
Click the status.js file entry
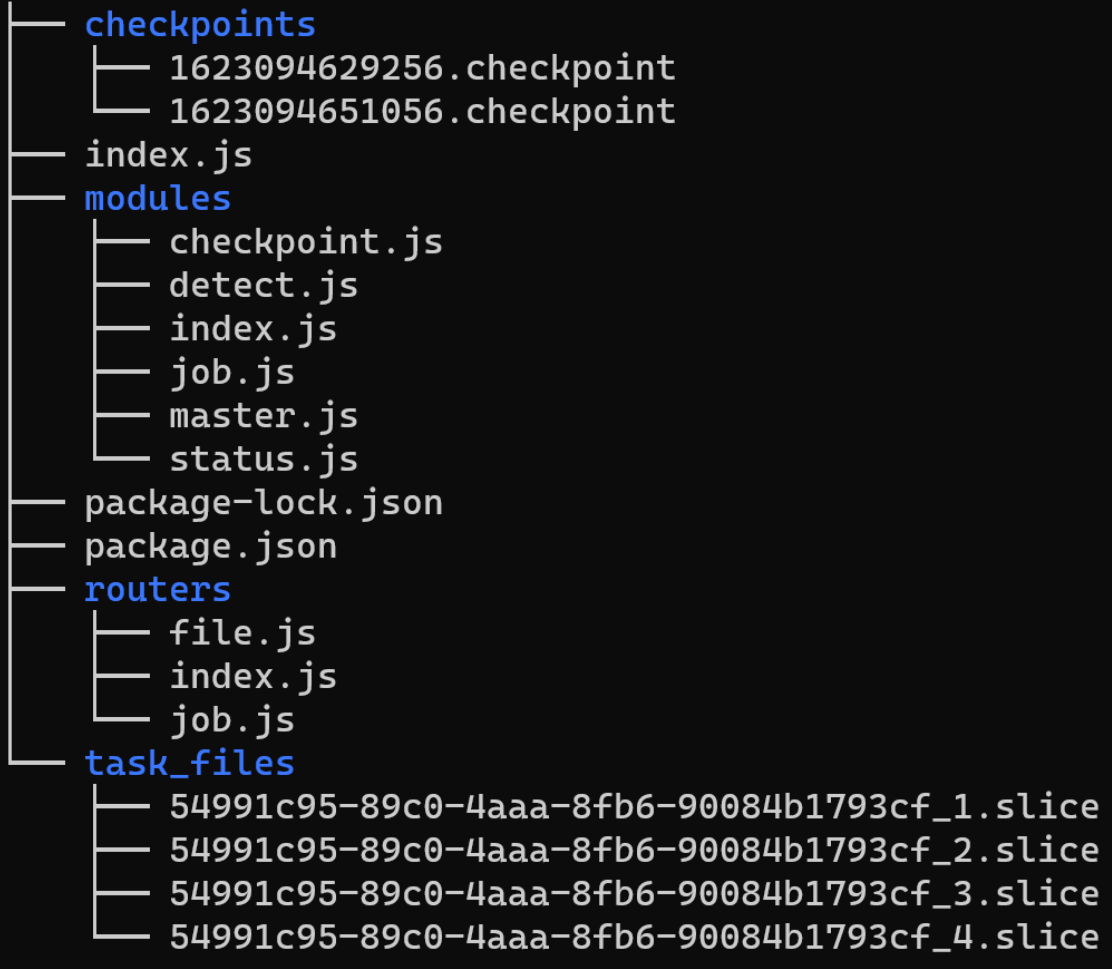point(263,459)
